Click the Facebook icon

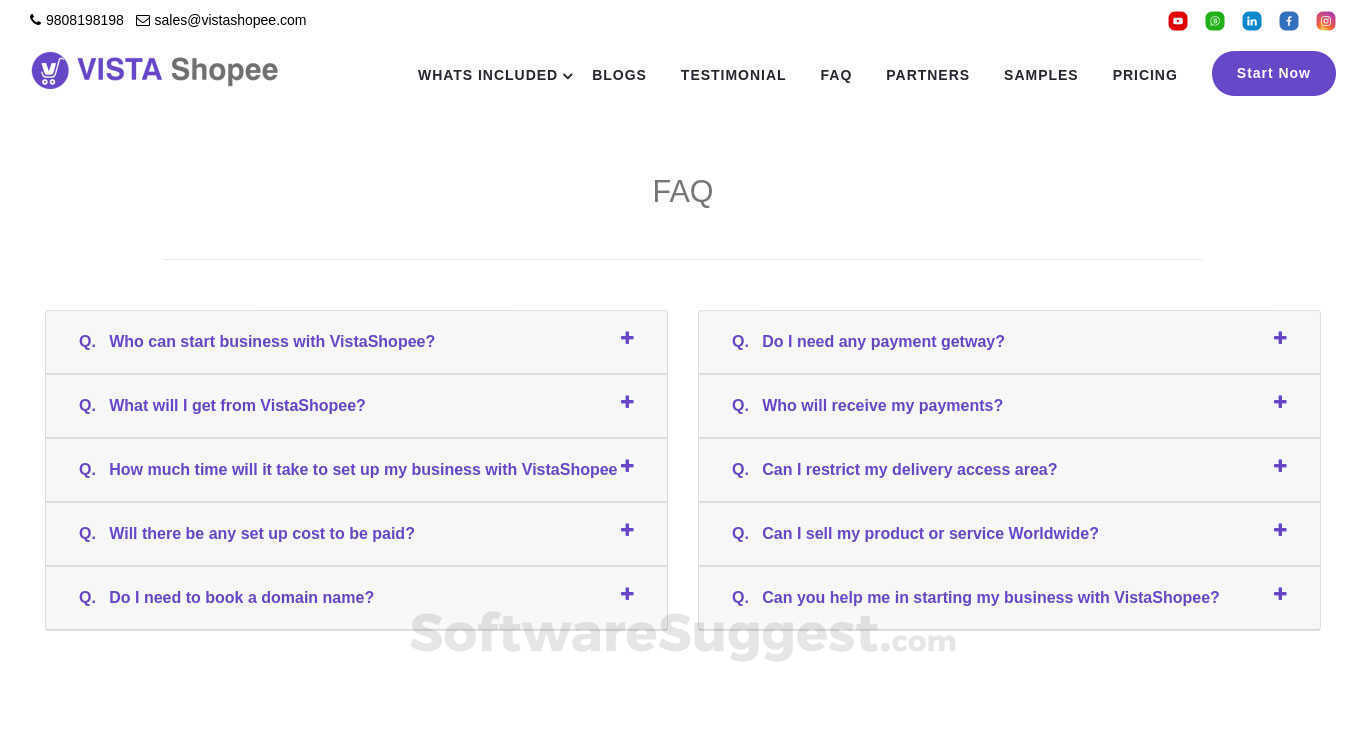pos(1289,20)
